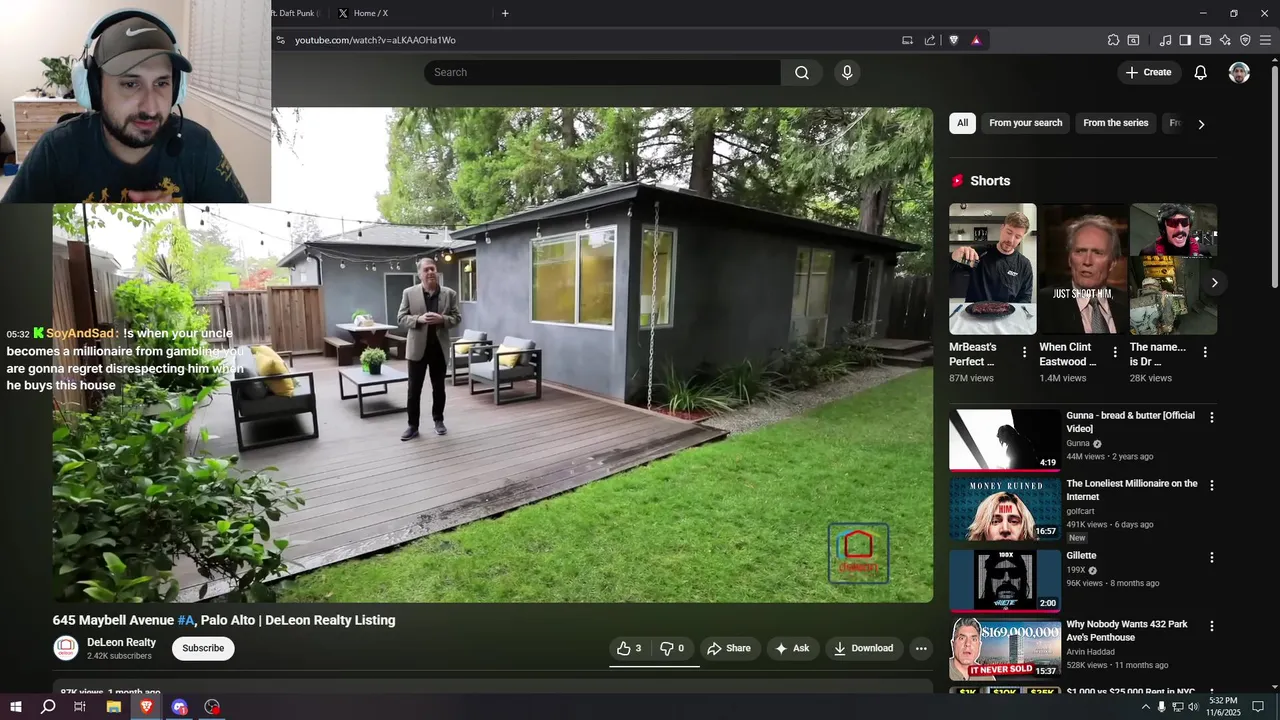Open options for The name is Dr short
Image resolution: width=1280 pixels, height=720 pixels.
pyautogui.click(x=1205, y=352)
